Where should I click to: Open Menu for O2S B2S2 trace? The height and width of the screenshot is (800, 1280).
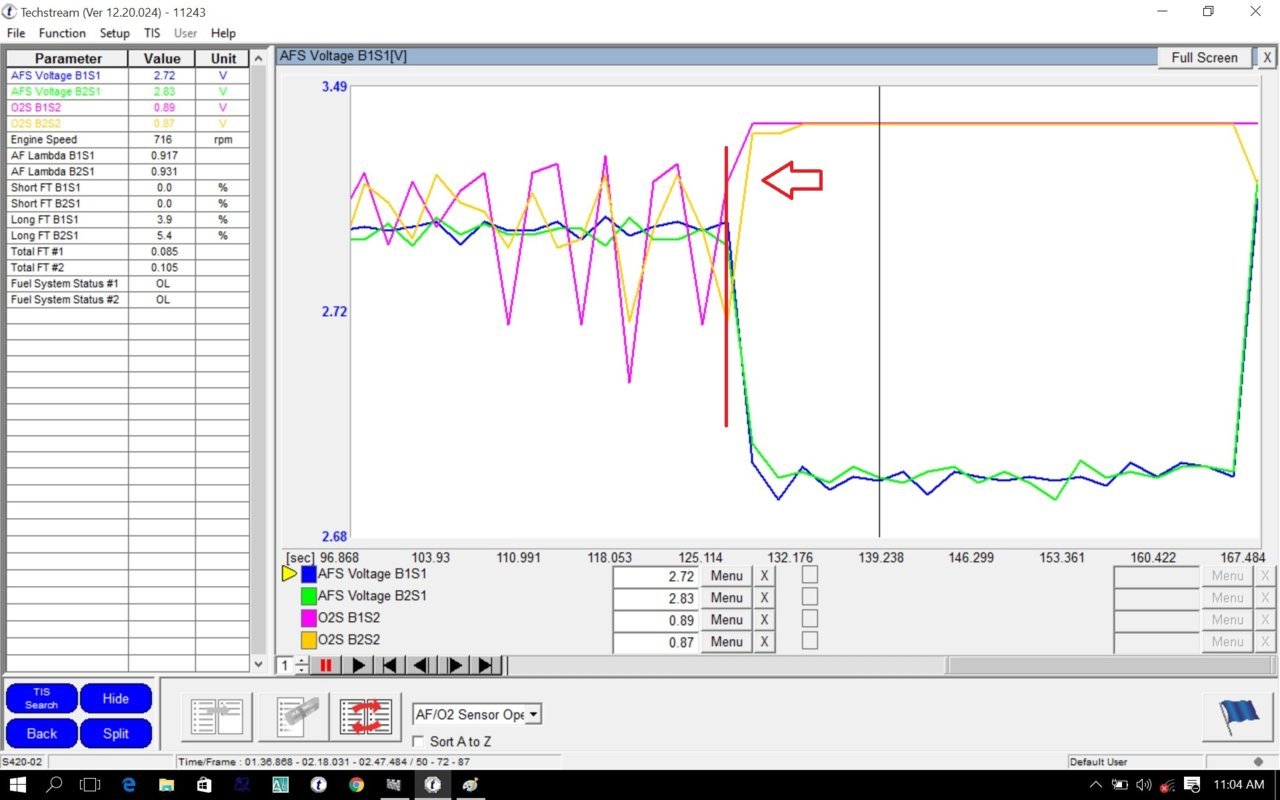(x=726, y=642)
